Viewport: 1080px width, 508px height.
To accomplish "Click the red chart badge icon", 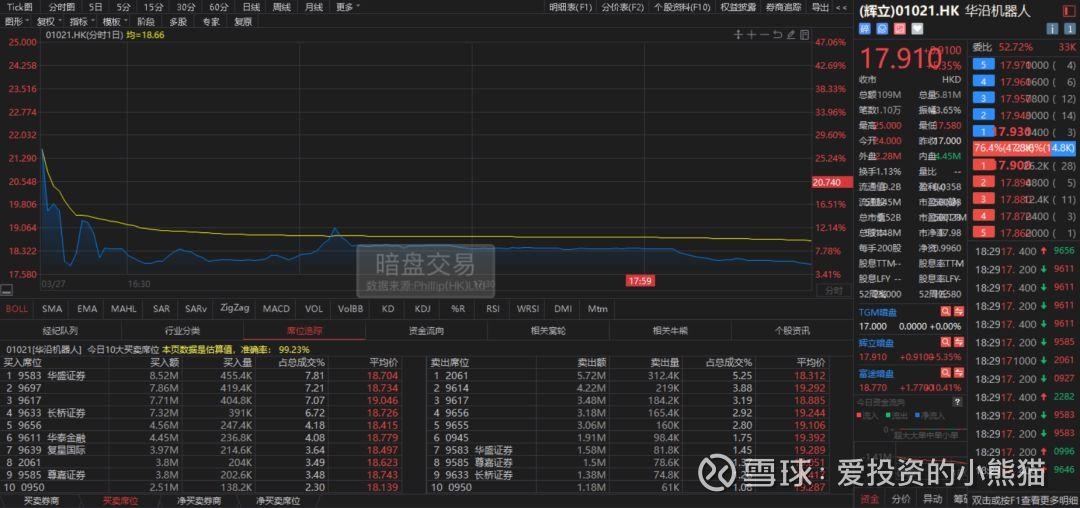I will point(900,29).
